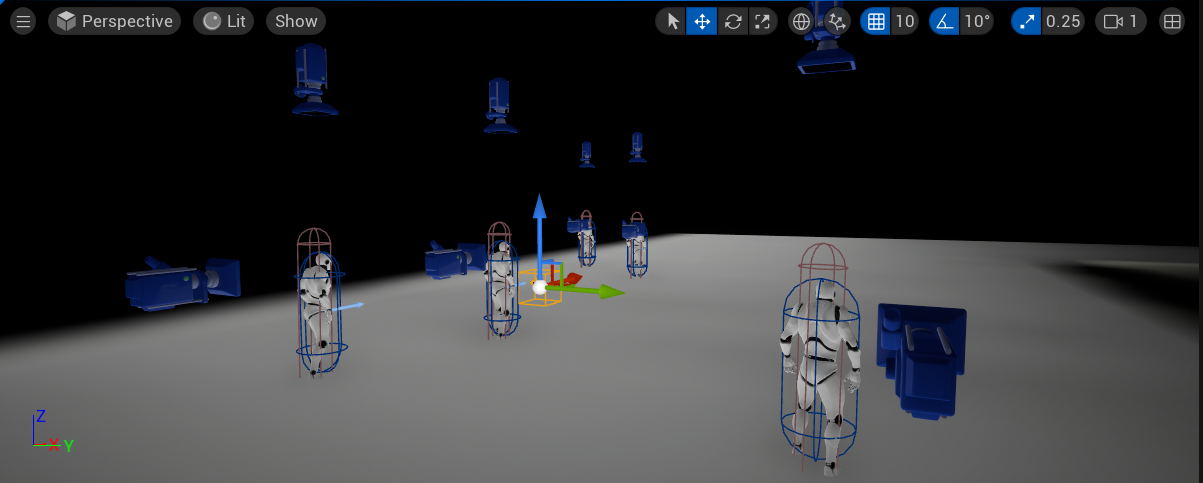Toggle world/local coordinate system globe
This screenshot has width=1203, height=483.
tap(801, 21)
